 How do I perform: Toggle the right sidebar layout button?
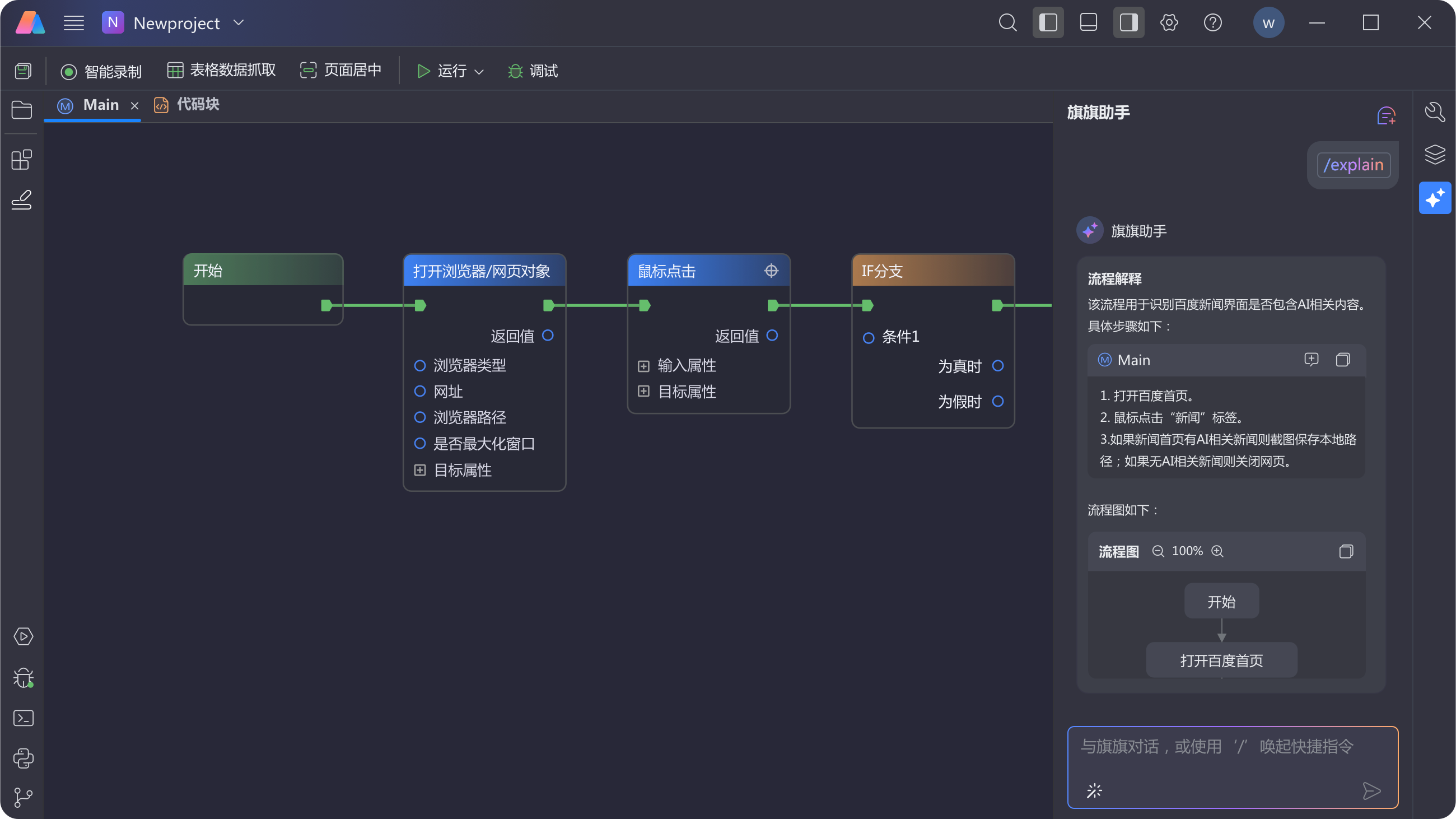(1128, 22)
